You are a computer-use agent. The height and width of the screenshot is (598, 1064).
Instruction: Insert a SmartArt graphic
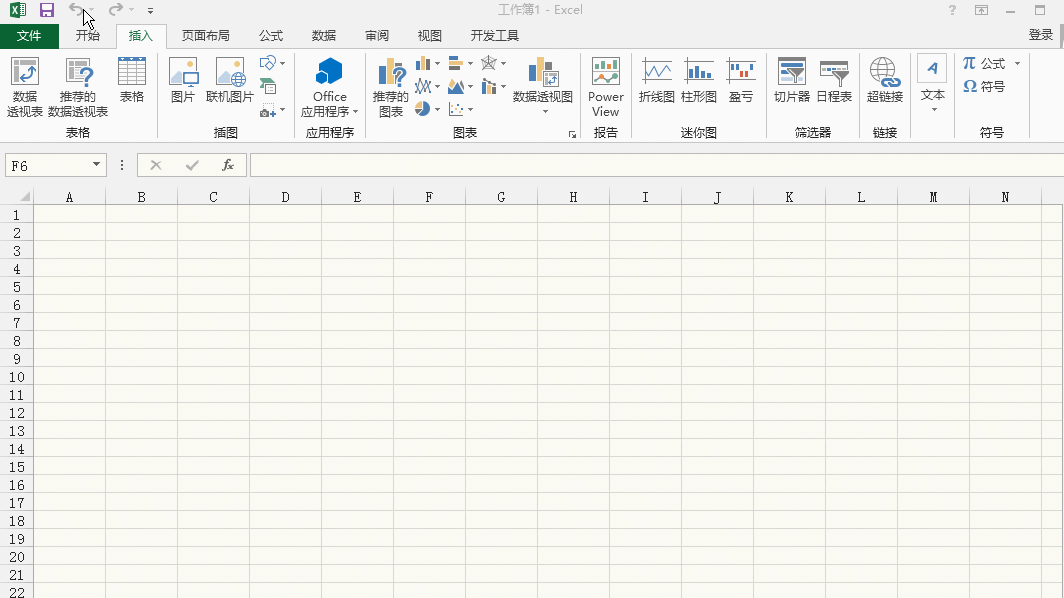(x=268, y=86)
